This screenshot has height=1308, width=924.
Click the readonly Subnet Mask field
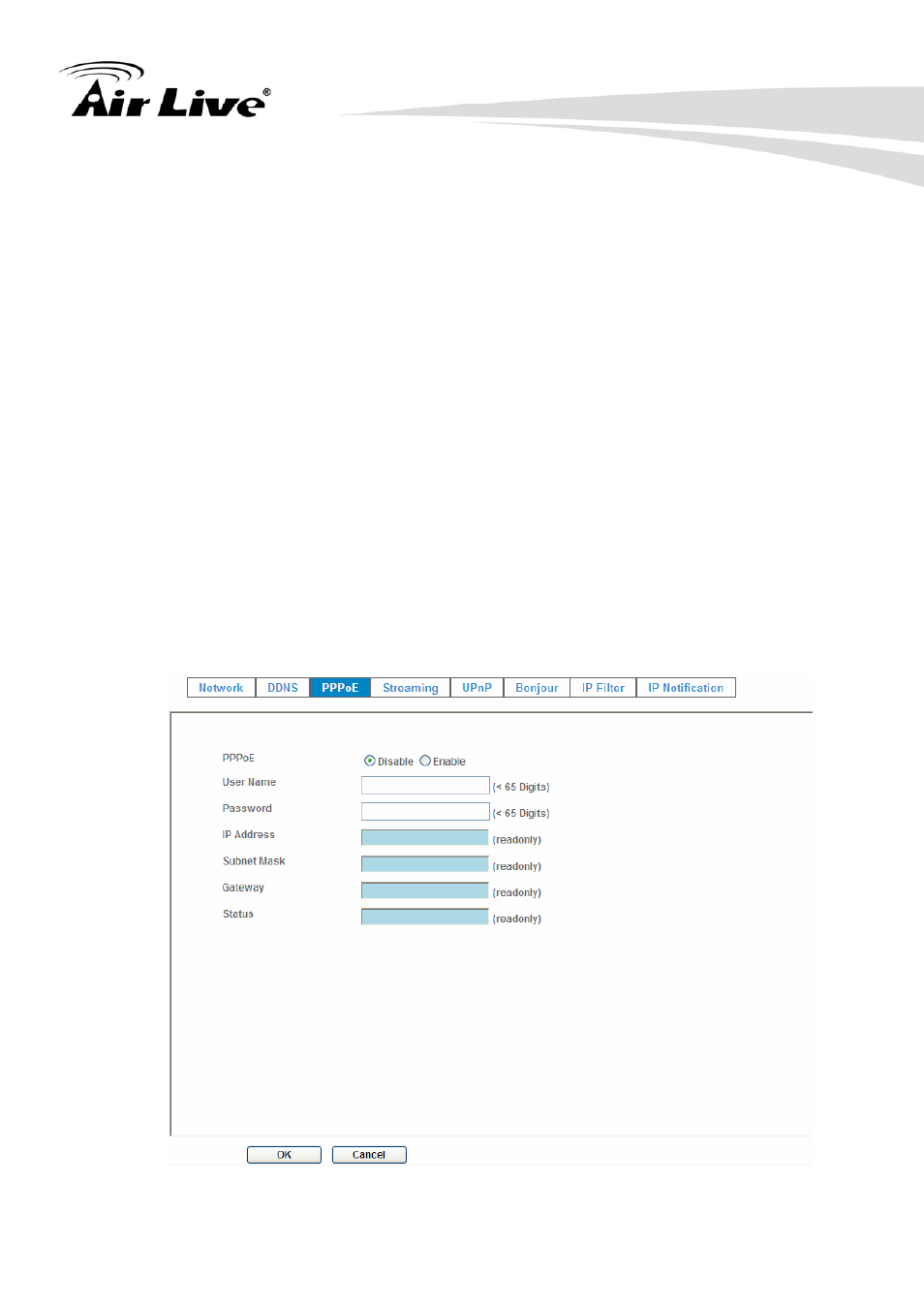424,864
